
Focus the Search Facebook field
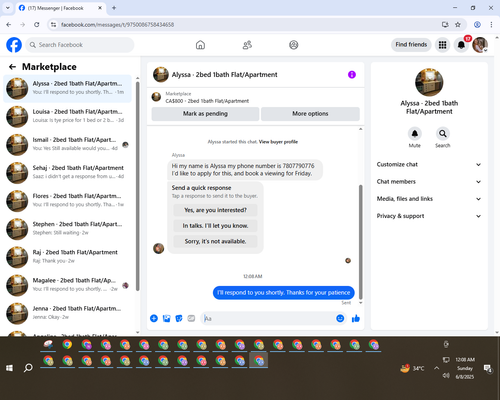point(80,45)
